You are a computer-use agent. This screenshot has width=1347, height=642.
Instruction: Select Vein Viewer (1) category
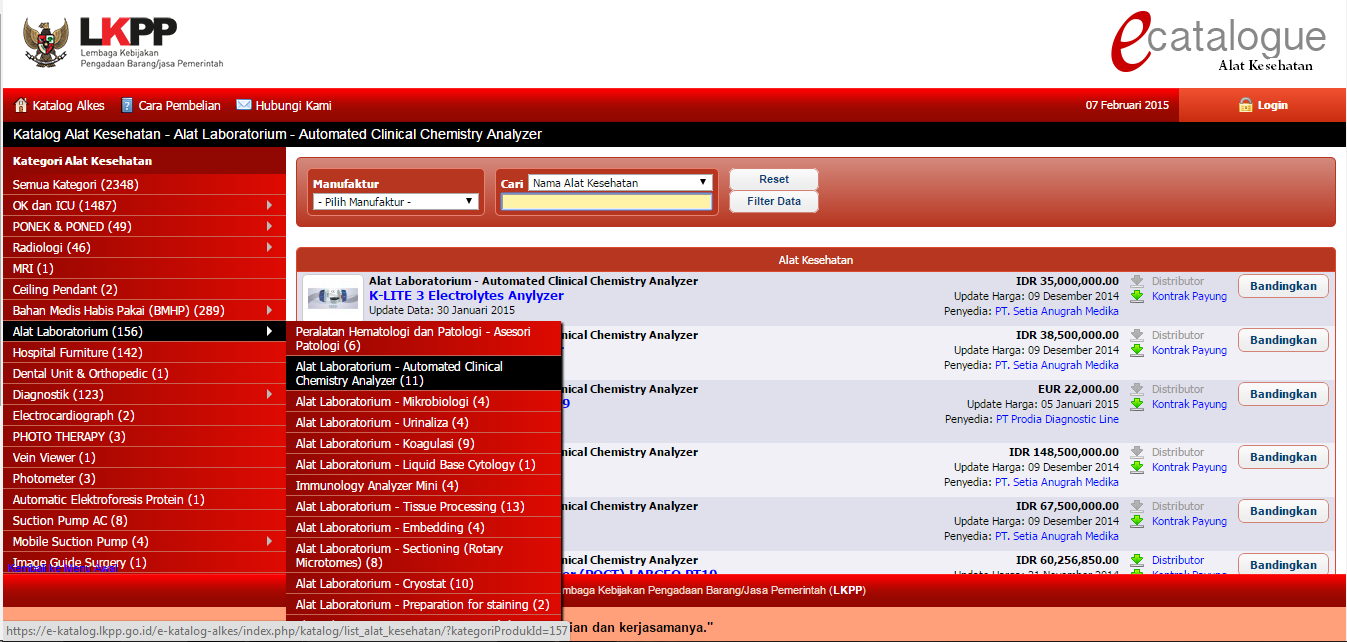[144, 457]
